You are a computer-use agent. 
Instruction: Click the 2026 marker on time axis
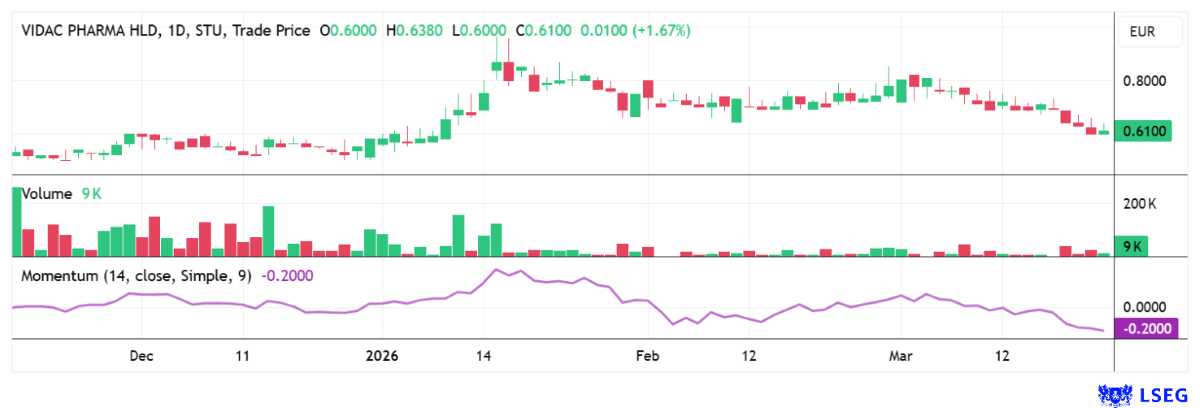(x=382, y=356)
